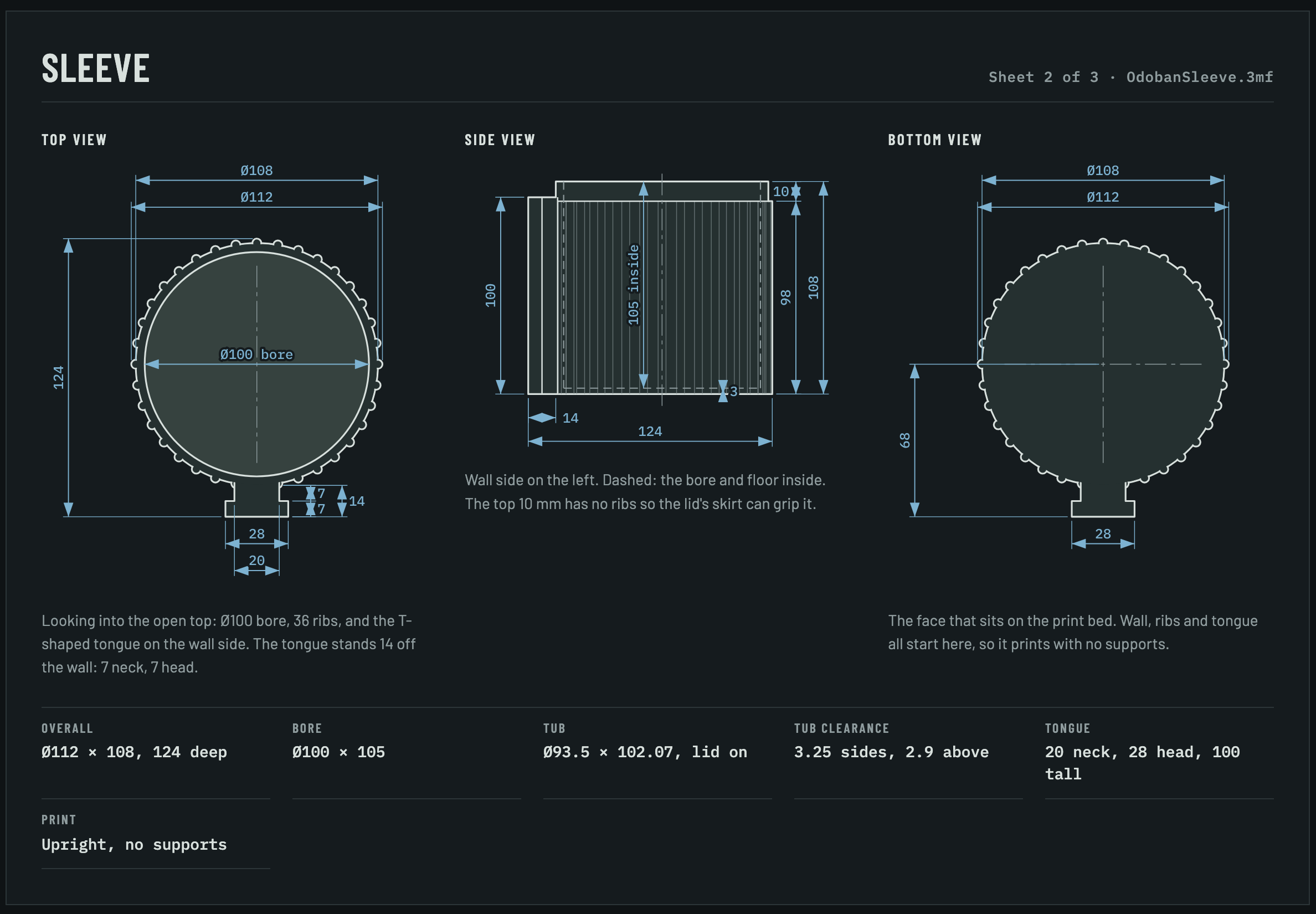Click the 98 dimension in side view

(x=786, y=297)
